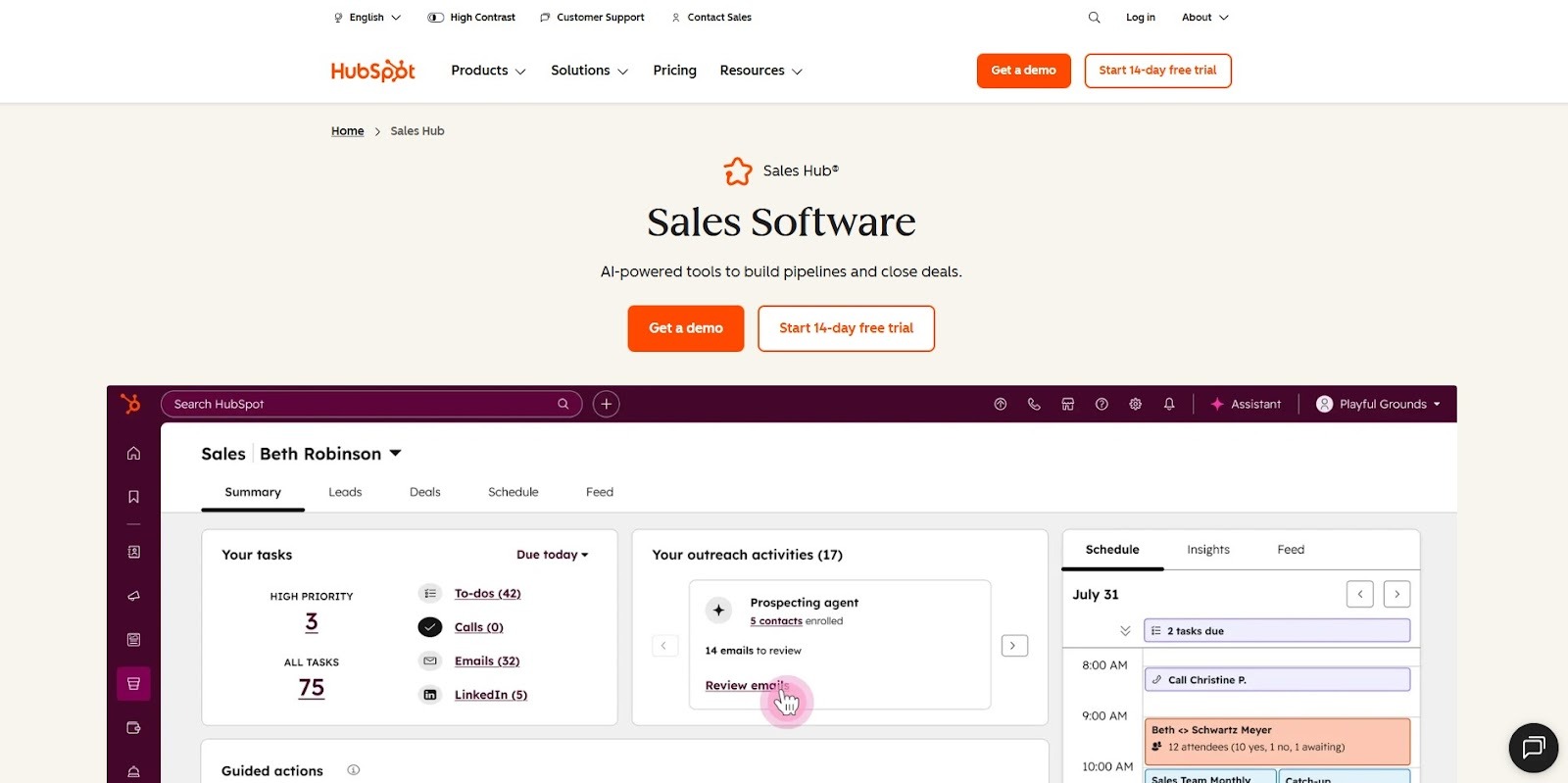Click the hero Start 14-day free trial button
This screenshot has width=1568, height=783.
846,328
